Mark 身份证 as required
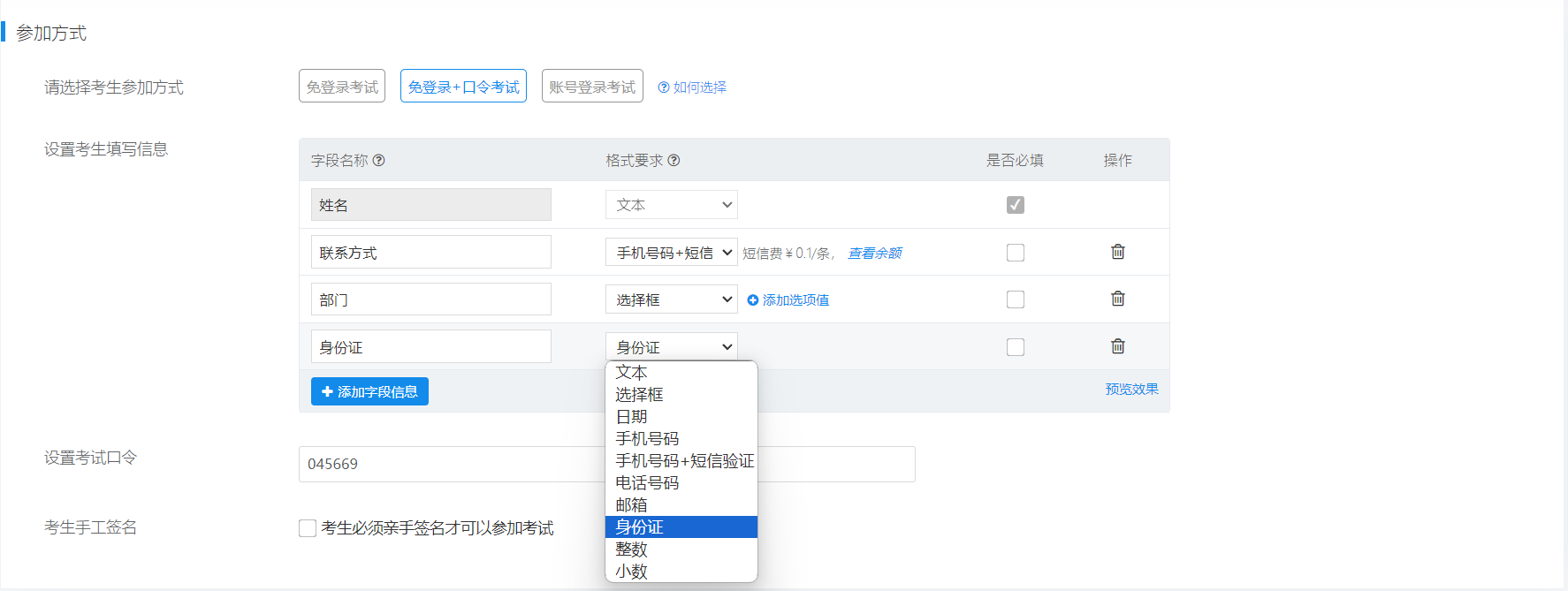 pos(1016,347)
